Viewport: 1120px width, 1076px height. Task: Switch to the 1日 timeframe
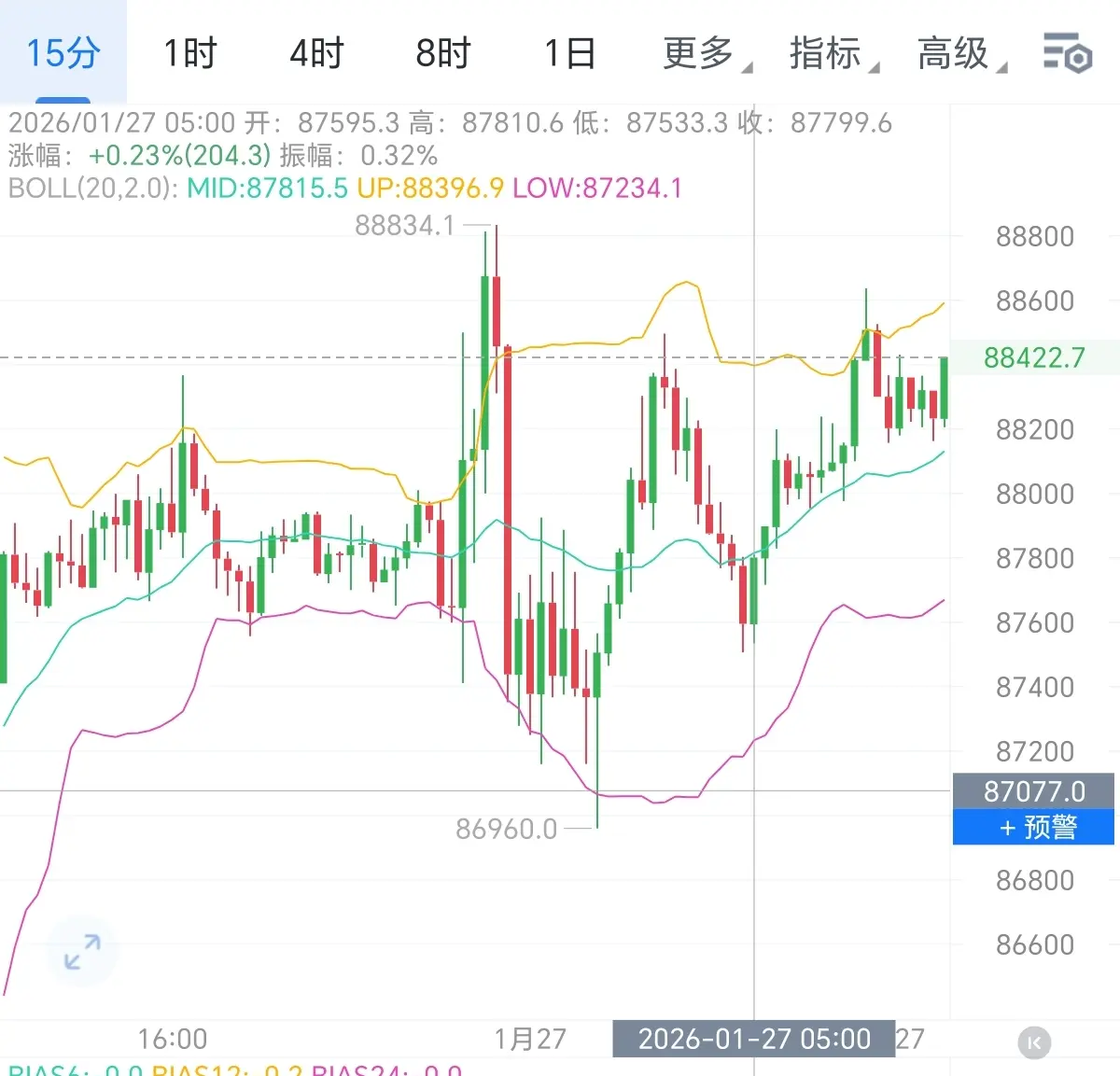click(x=570, y=53)
